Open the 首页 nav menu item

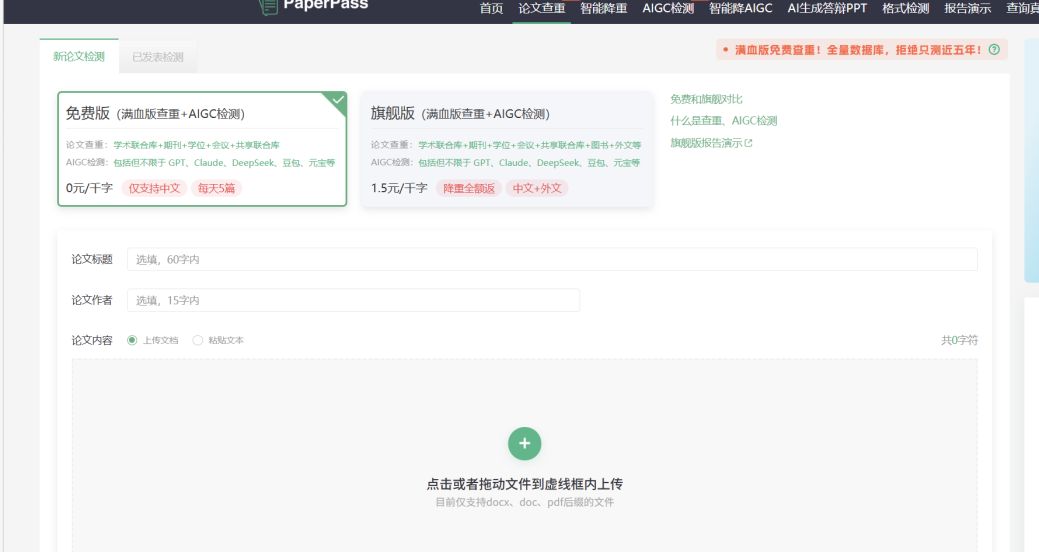(491, 9)
